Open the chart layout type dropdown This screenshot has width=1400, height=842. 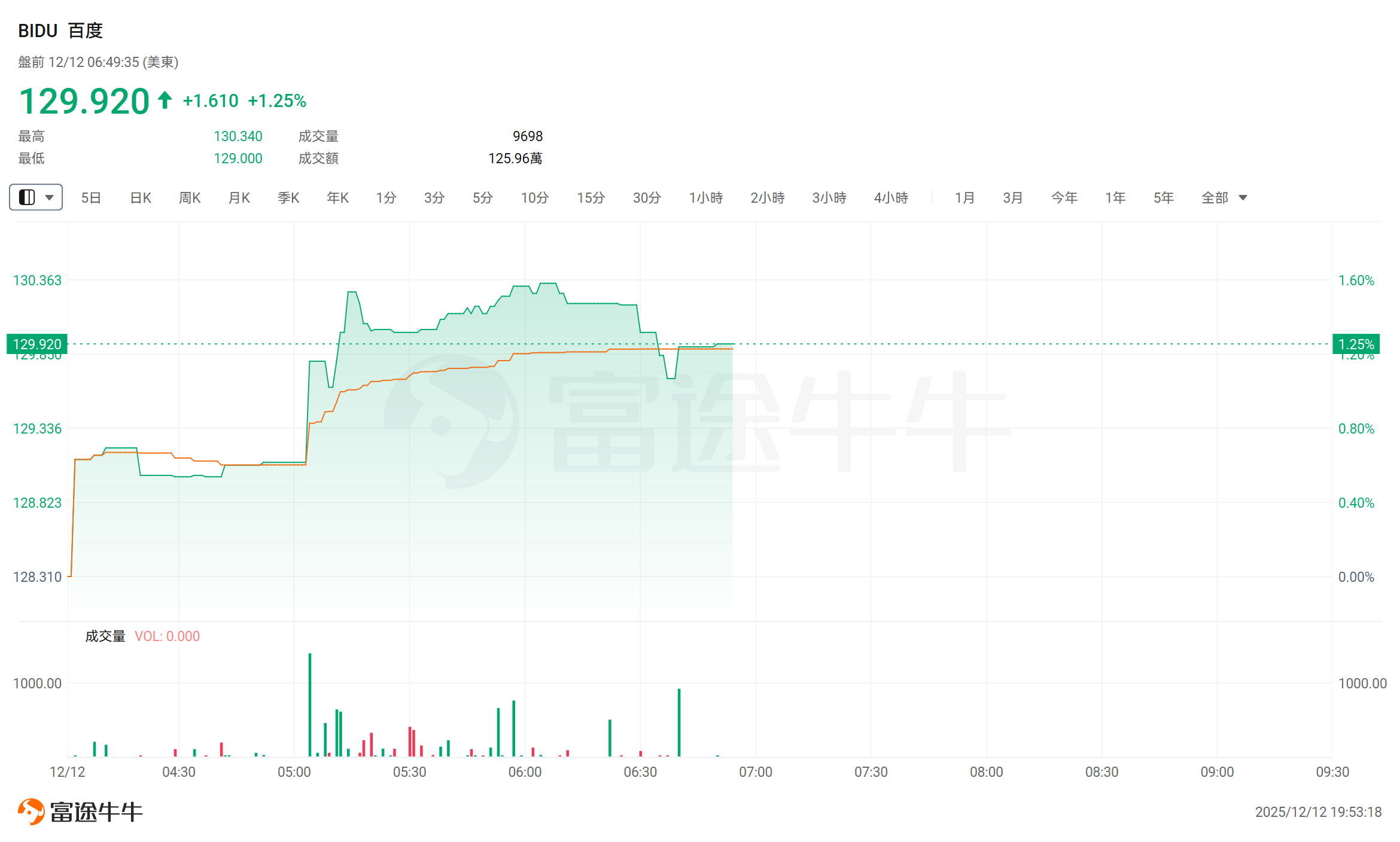point(36,197)
